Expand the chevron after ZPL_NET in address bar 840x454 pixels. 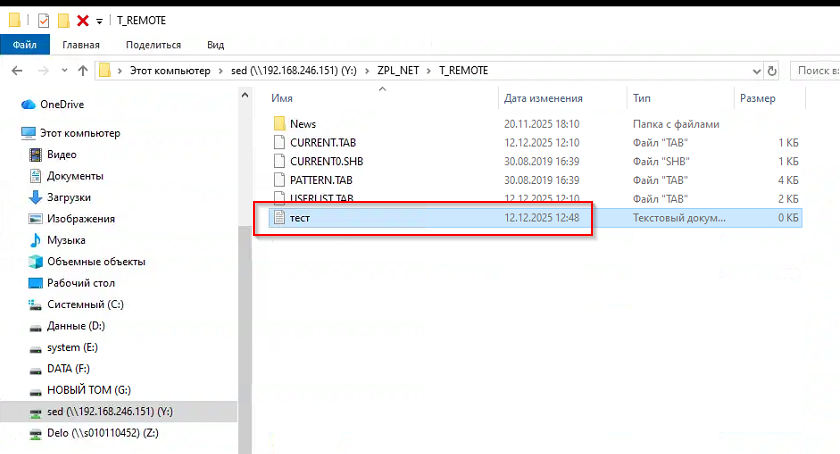[x=430, y=71]
